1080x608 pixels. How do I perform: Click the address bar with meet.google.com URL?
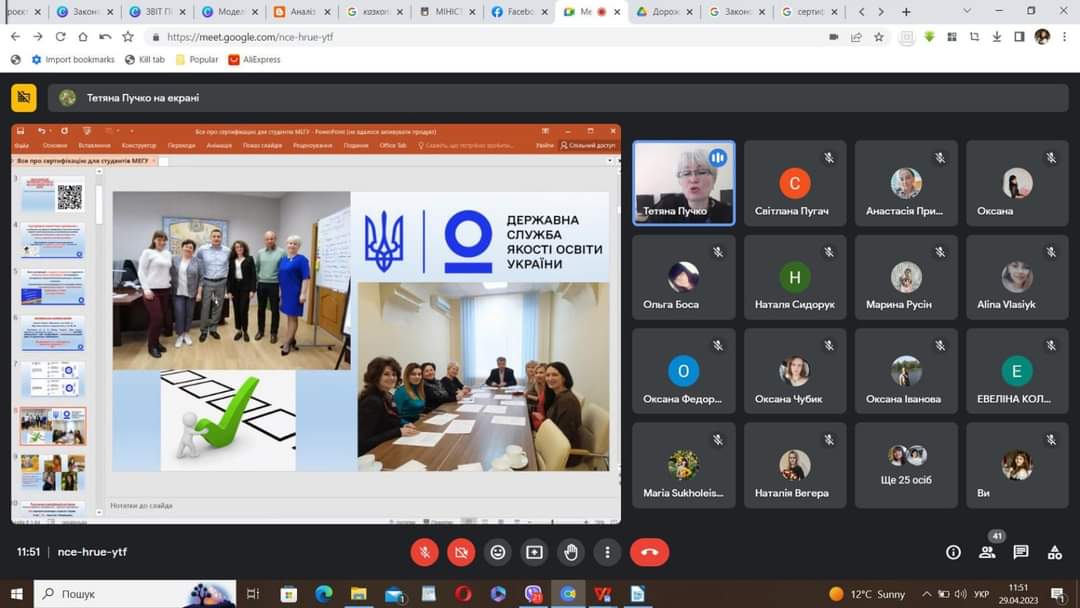pyautogui.click(x=482, y=36)
